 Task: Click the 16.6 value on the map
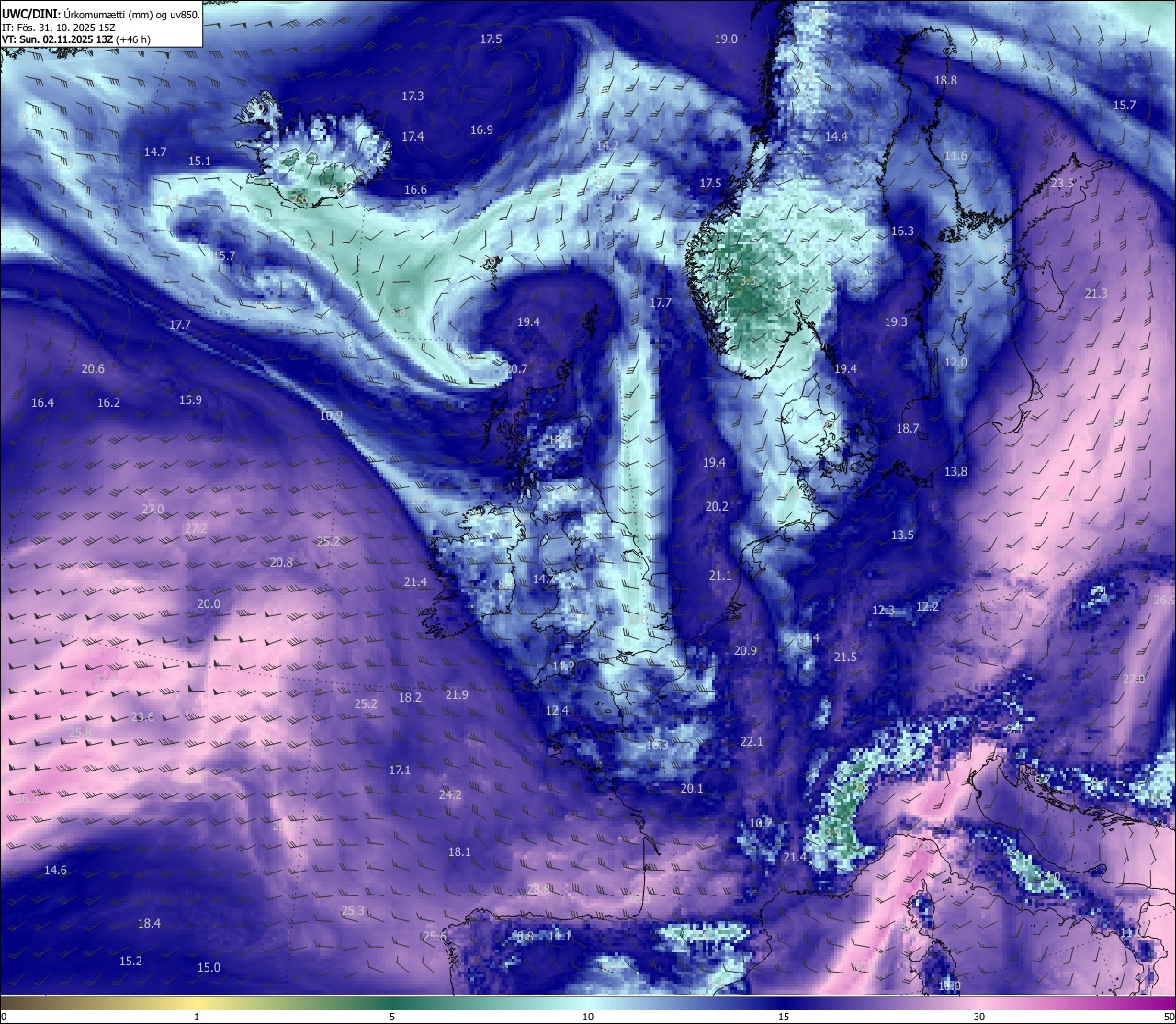415,189
